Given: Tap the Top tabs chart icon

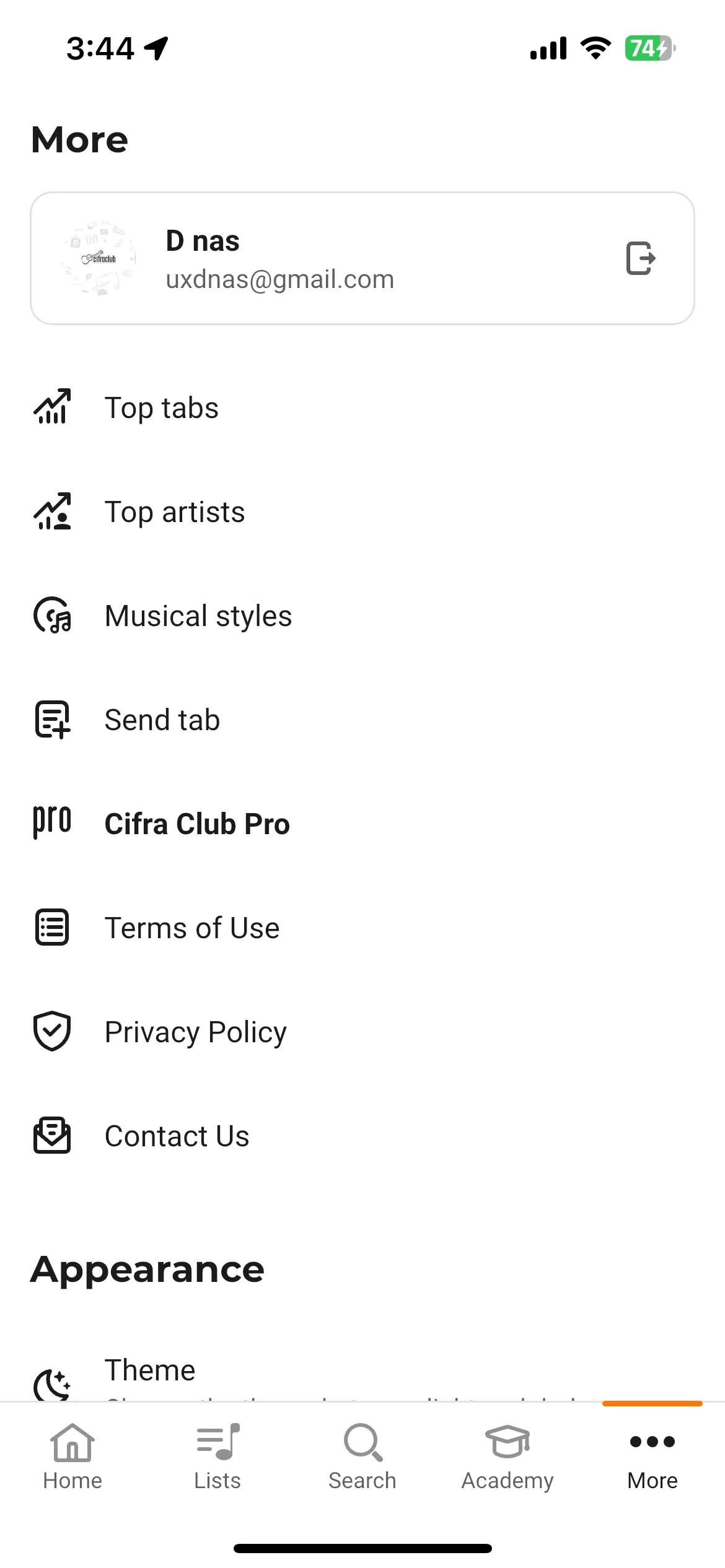Looking at the screenshot, I should click(52, 407).
